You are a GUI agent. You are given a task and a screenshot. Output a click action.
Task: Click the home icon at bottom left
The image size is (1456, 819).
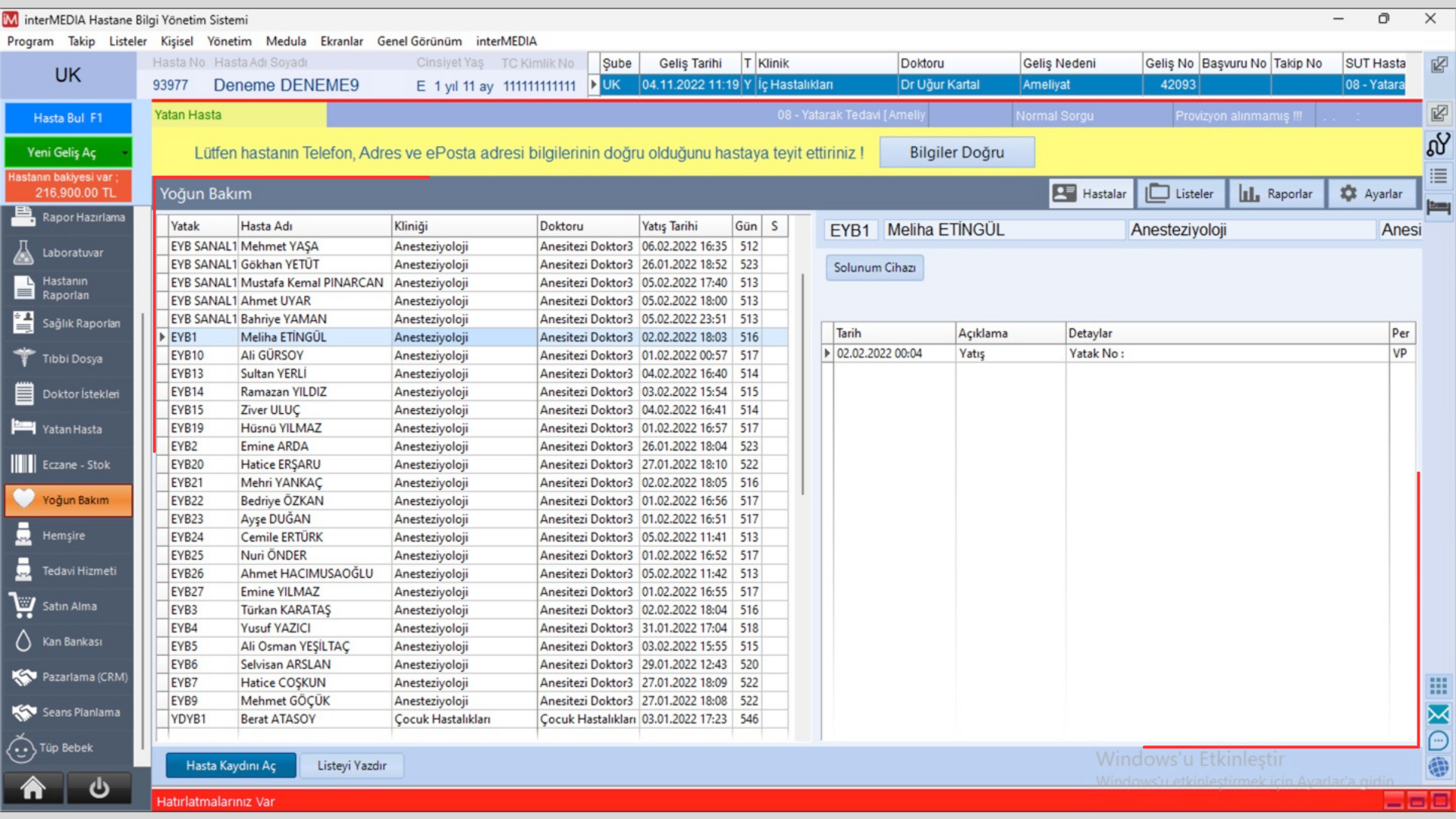coord(33,789)
